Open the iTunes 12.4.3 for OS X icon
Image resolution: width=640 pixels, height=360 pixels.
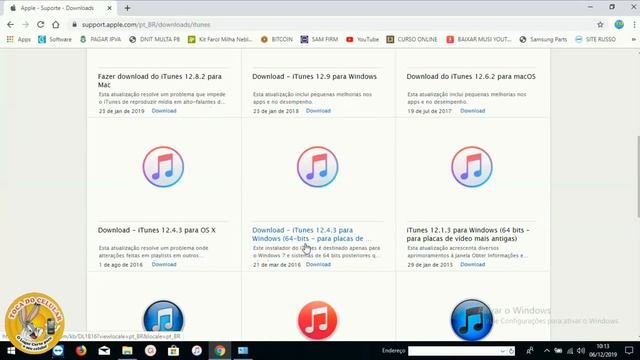coord(163,167)
